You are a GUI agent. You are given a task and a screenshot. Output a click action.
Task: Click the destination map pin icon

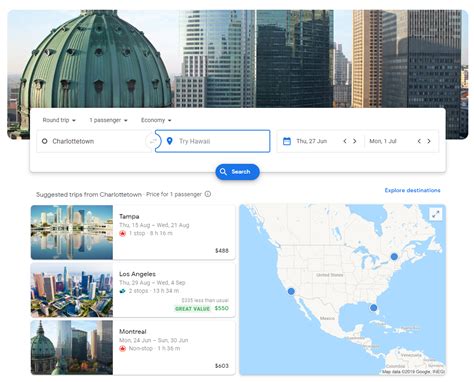(169, 141)
